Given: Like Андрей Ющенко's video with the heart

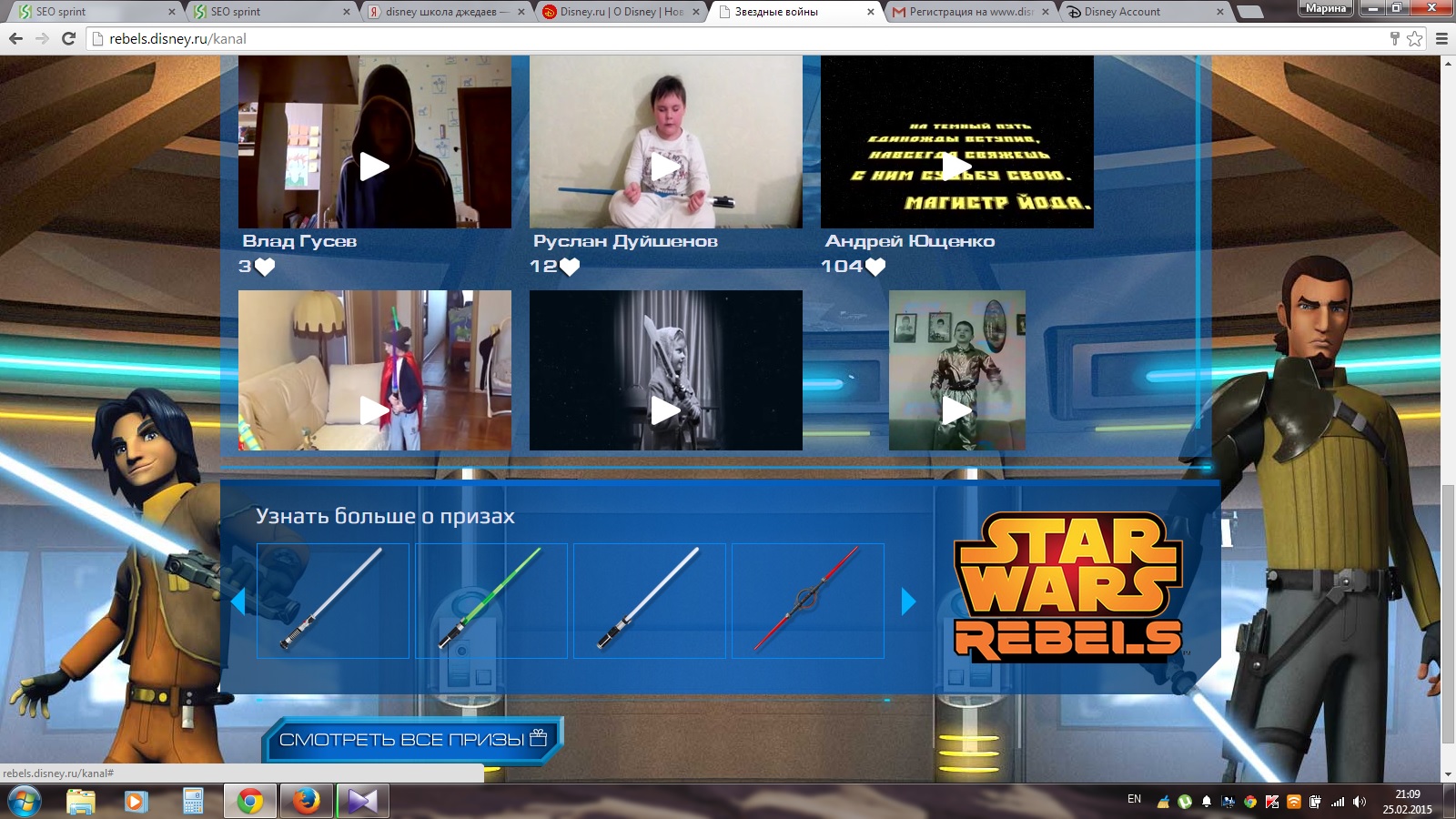Looking at the screenshot, I should pyautogui.click(x=875, y=267).
